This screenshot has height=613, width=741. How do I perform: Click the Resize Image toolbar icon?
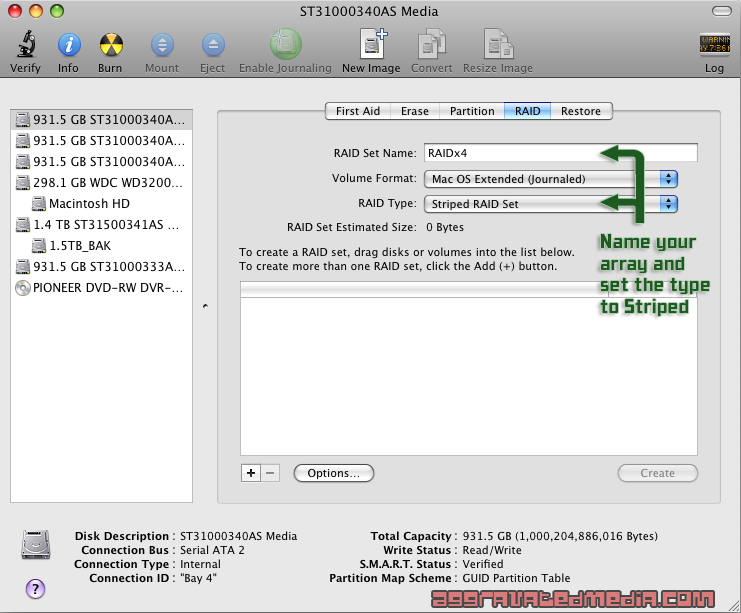click(498, 44)
